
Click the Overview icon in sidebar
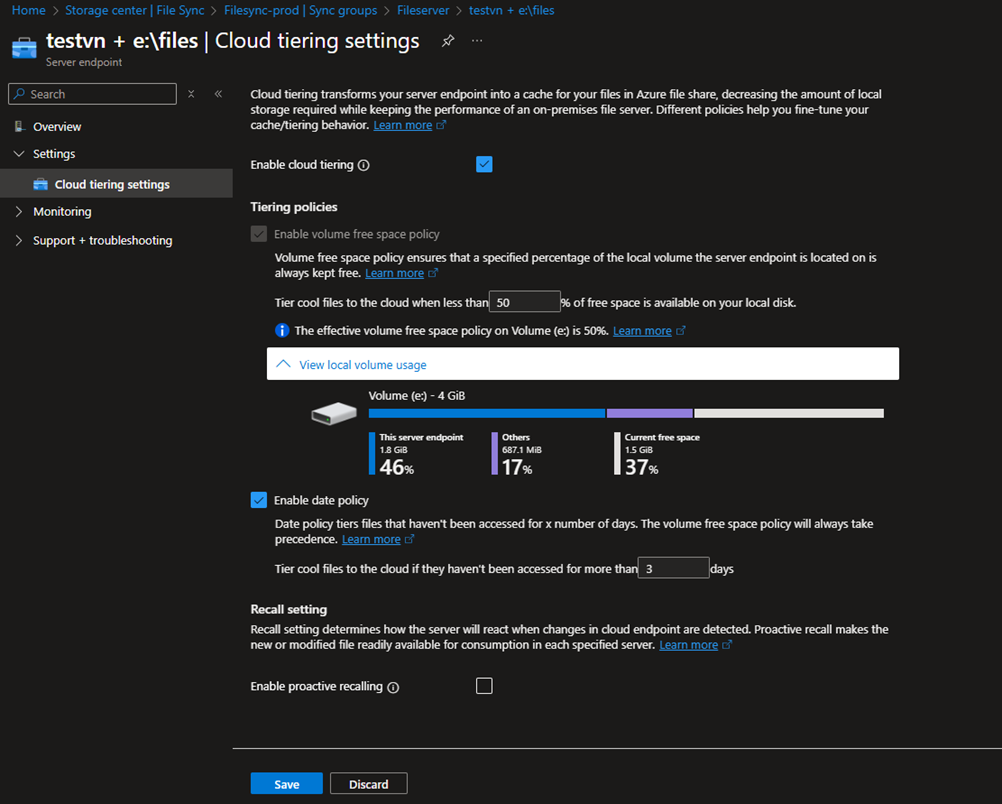[x=18, y=127]
